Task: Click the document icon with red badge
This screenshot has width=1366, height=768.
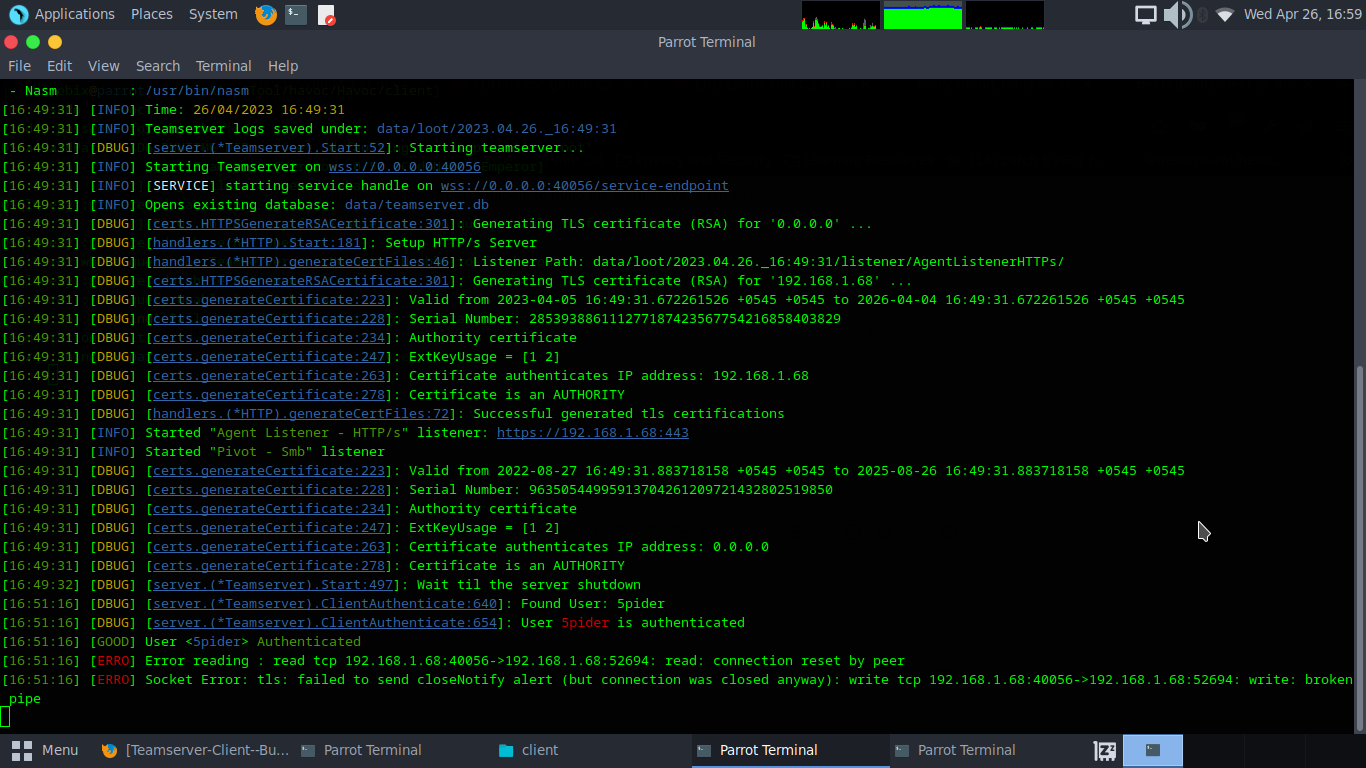Action: tap(327, 14)
